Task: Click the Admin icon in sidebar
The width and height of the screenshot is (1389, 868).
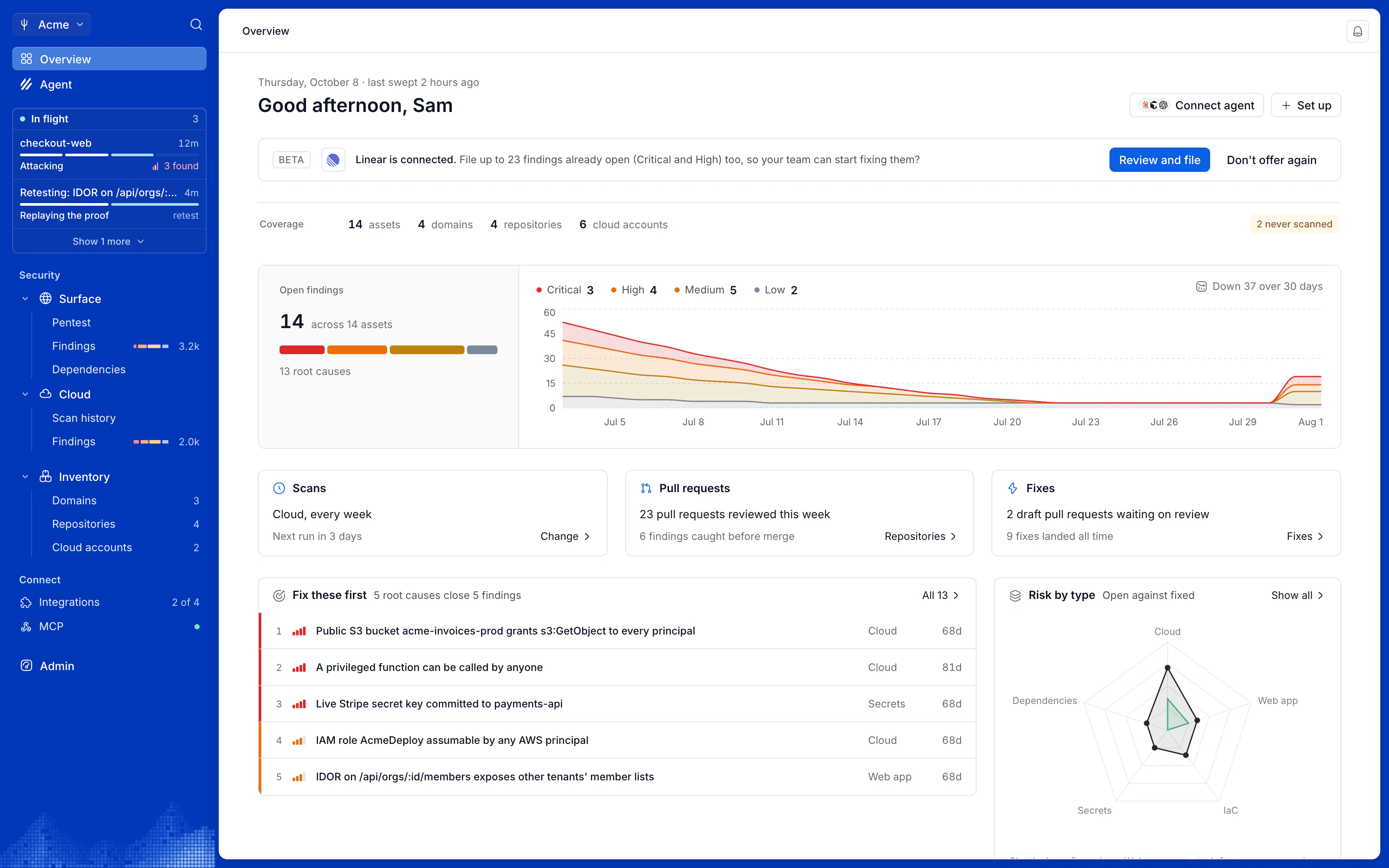Action: point(26,666)
